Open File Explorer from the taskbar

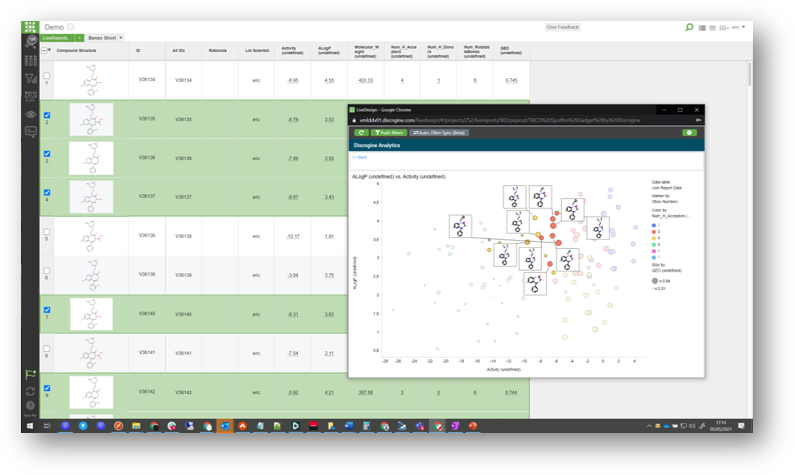pyautogui.click(x=136, y=426)
